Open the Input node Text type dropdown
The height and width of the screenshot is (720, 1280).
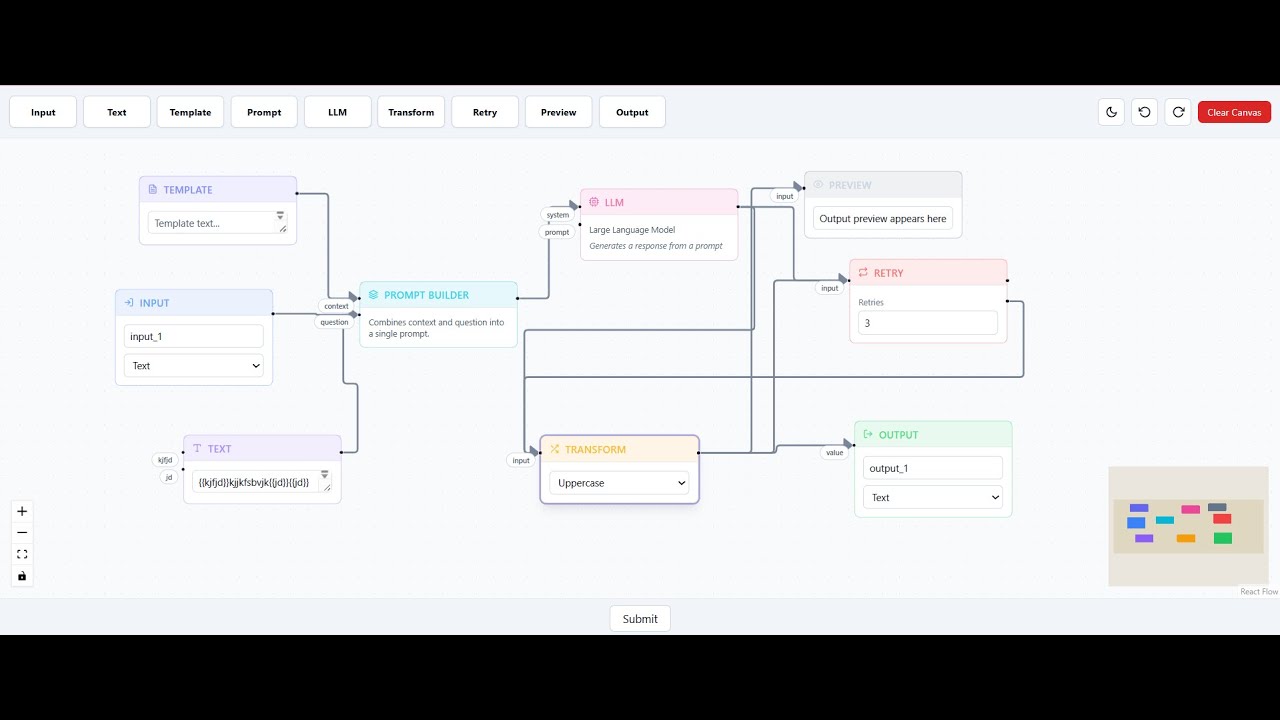(x=194, y=366)
